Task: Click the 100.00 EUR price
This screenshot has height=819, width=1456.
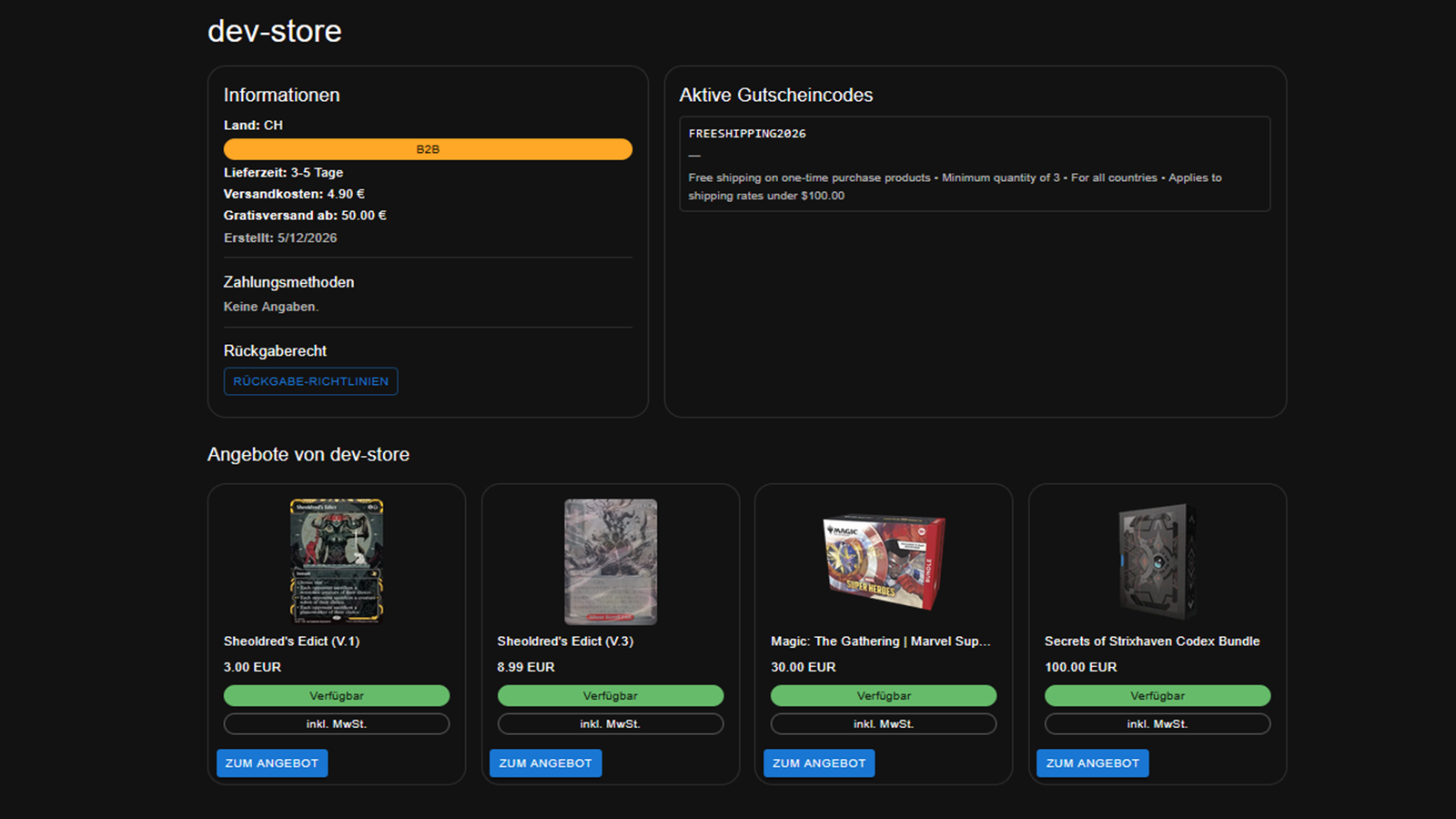Action: [1081, 667]
